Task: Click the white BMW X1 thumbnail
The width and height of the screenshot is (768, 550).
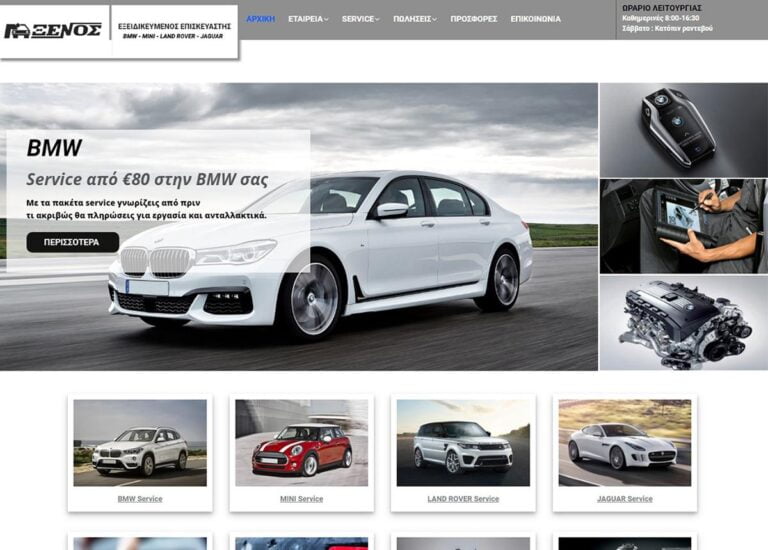Action: click(140, 443)
